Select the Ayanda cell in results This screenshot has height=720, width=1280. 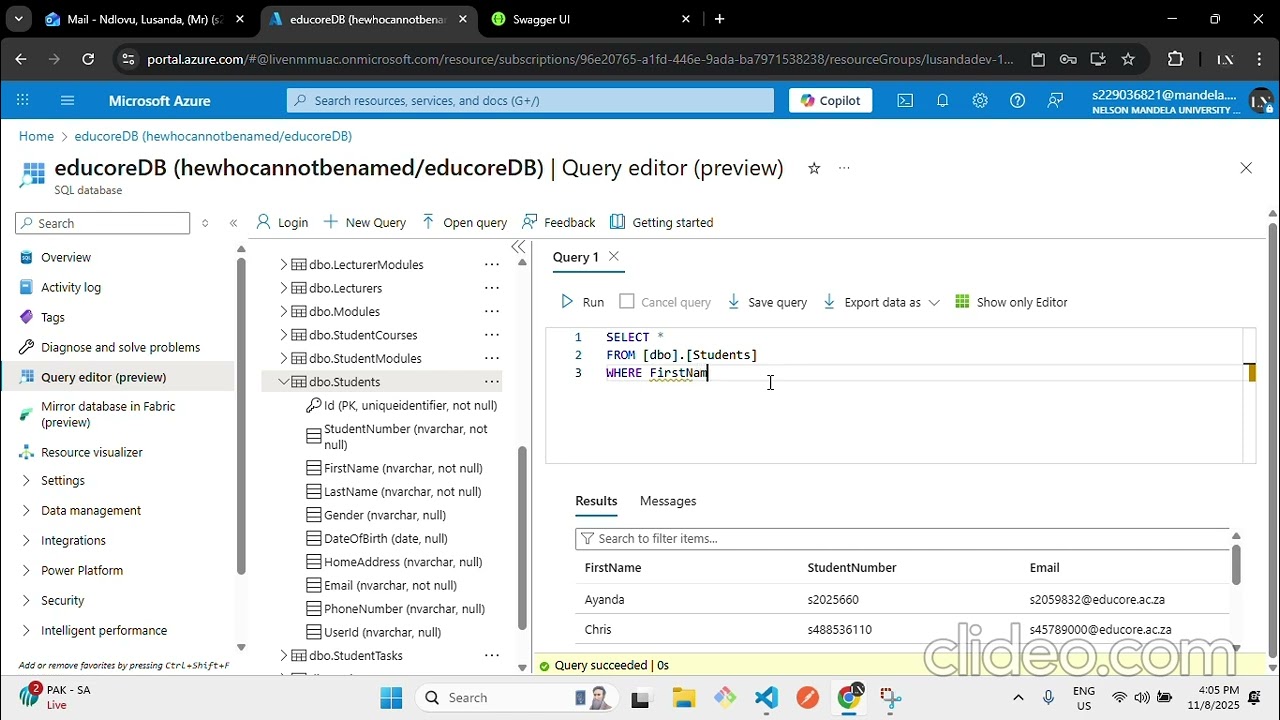click(x=605, y=600)
